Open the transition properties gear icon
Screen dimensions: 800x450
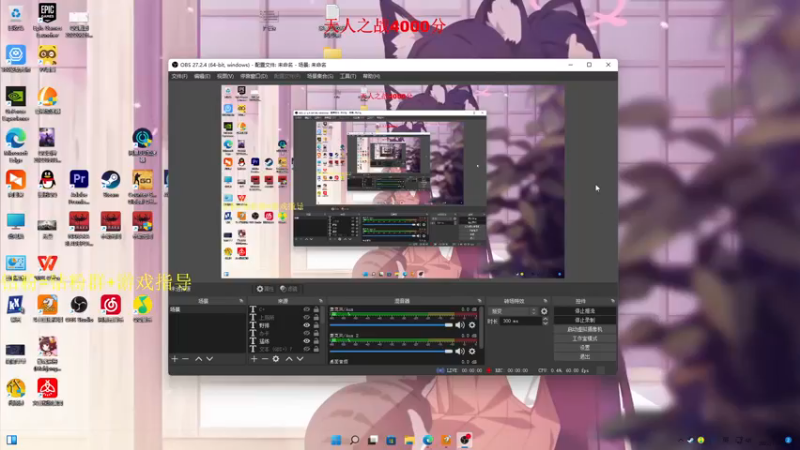(544, 311)
